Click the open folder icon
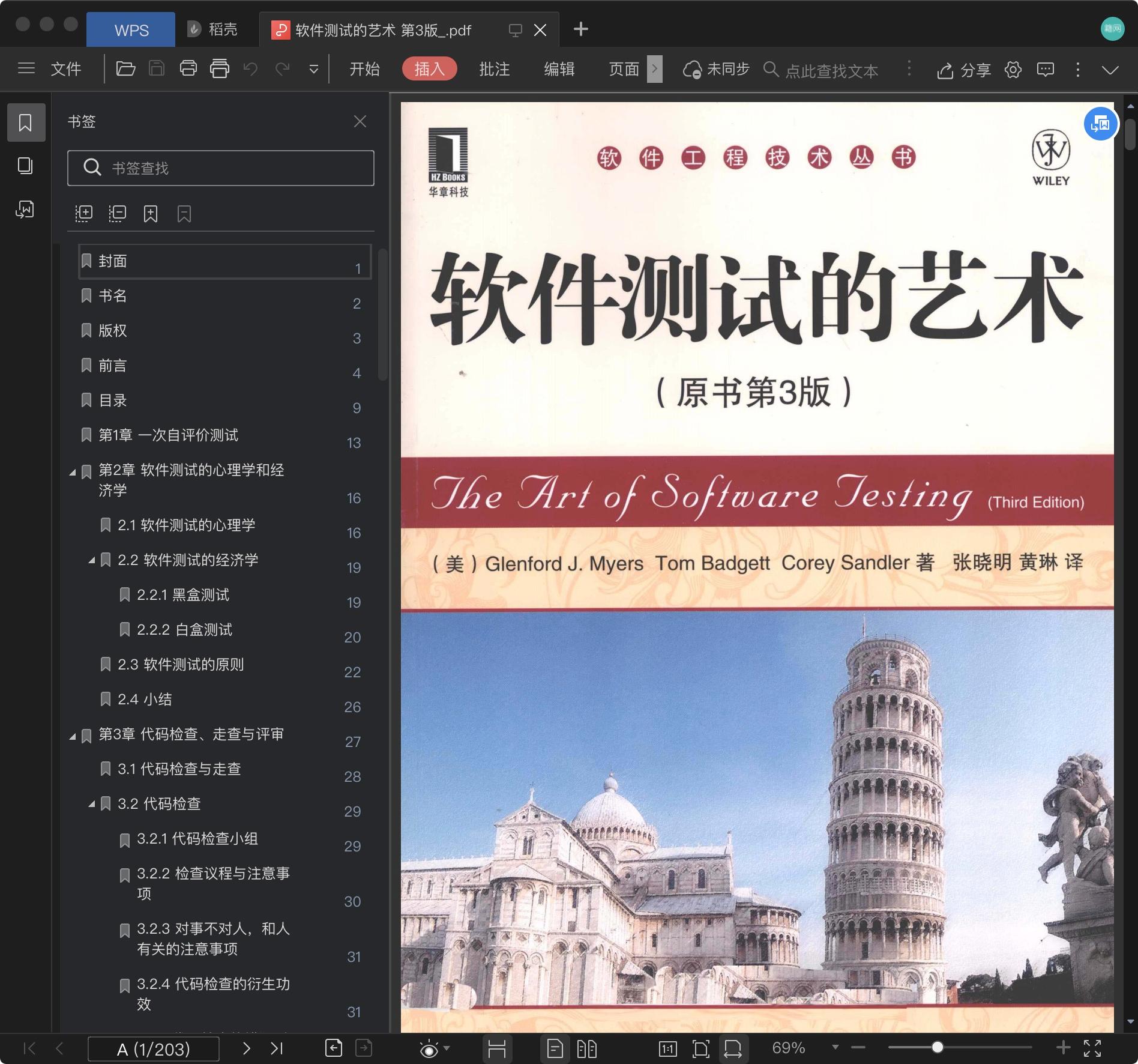The image size is (1138, 1064). pyautogui.click(x=125, y=69)
